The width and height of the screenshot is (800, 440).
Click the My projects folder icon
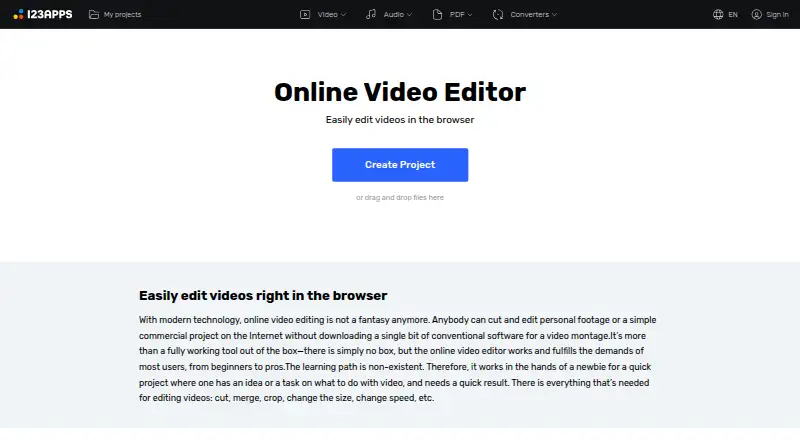(x=94, y=14)
